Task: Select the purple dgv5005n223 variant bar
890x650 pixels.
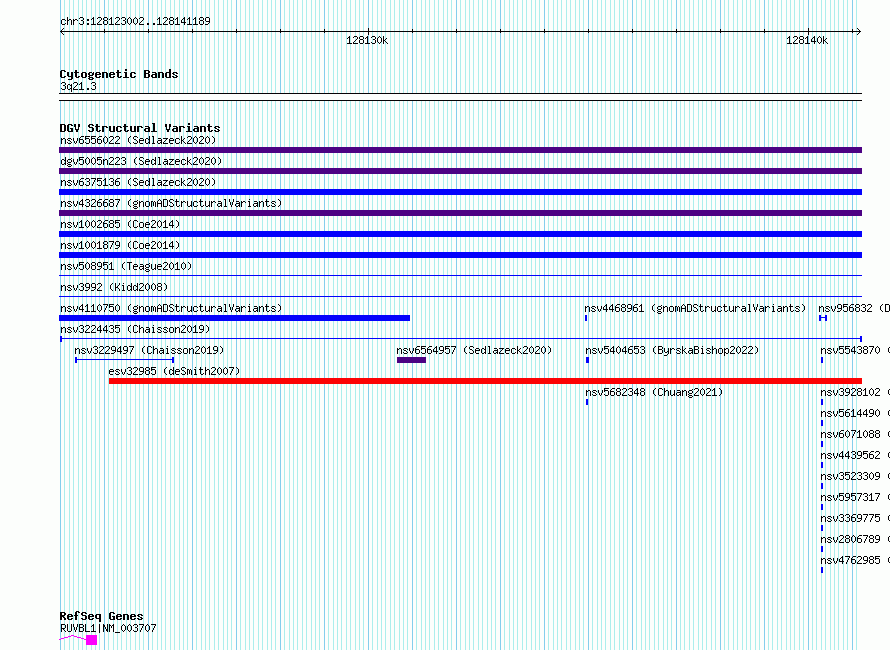Action: pos(460,171)
